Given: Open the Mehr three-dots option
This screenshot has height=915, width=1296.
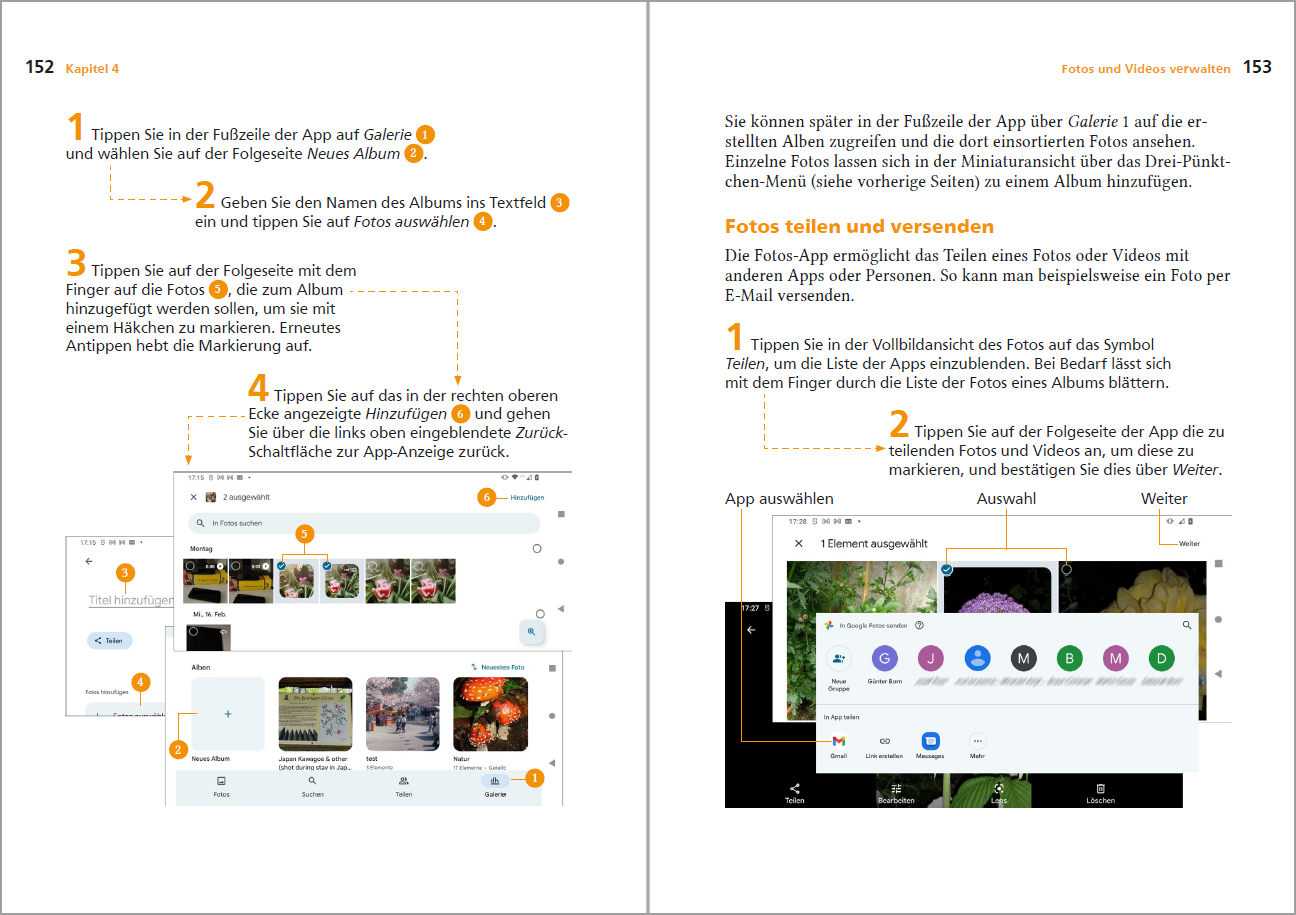Looking at the screenshot, I should pos(977,741).
